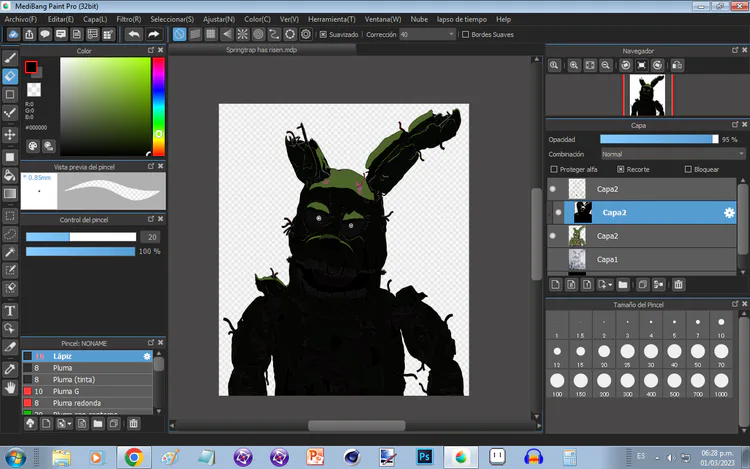Click the Undo arrow in the toolbar
Viewport: 750px width, 469px height.
point(135,34)
